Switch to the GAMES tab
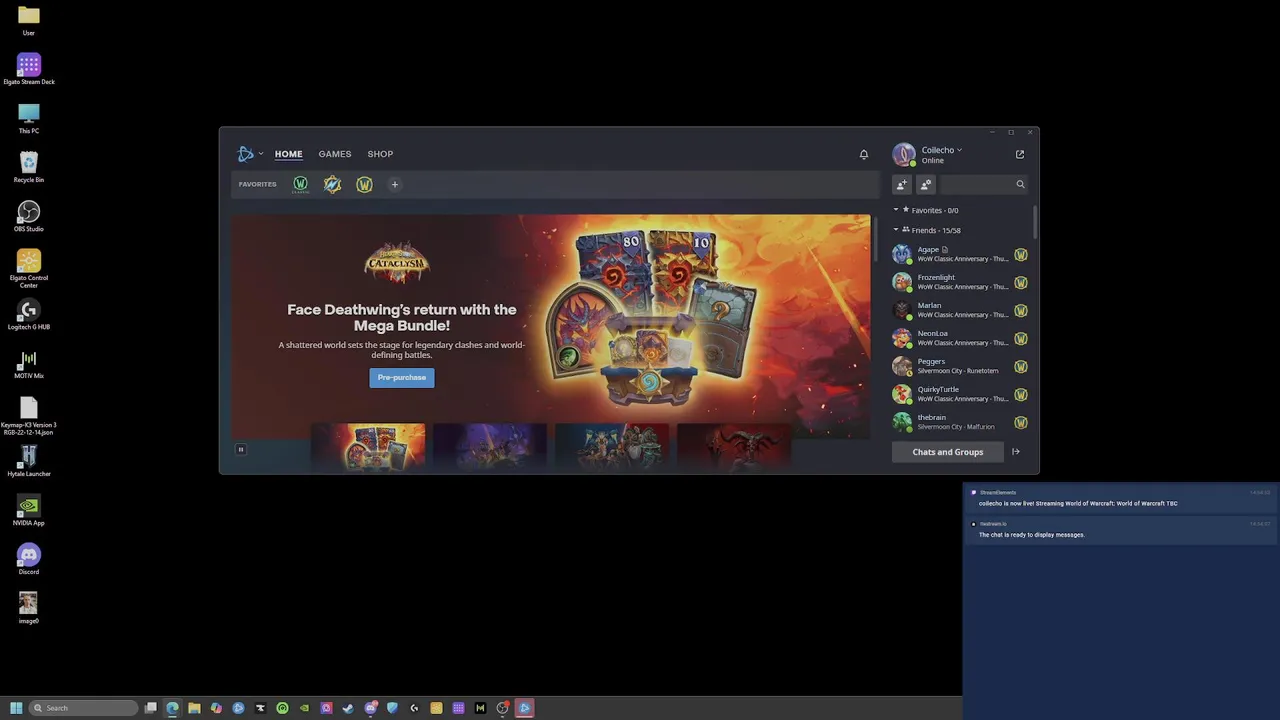Image resolution: width=1280 pixels, height=720 pixels. [335, 154]
